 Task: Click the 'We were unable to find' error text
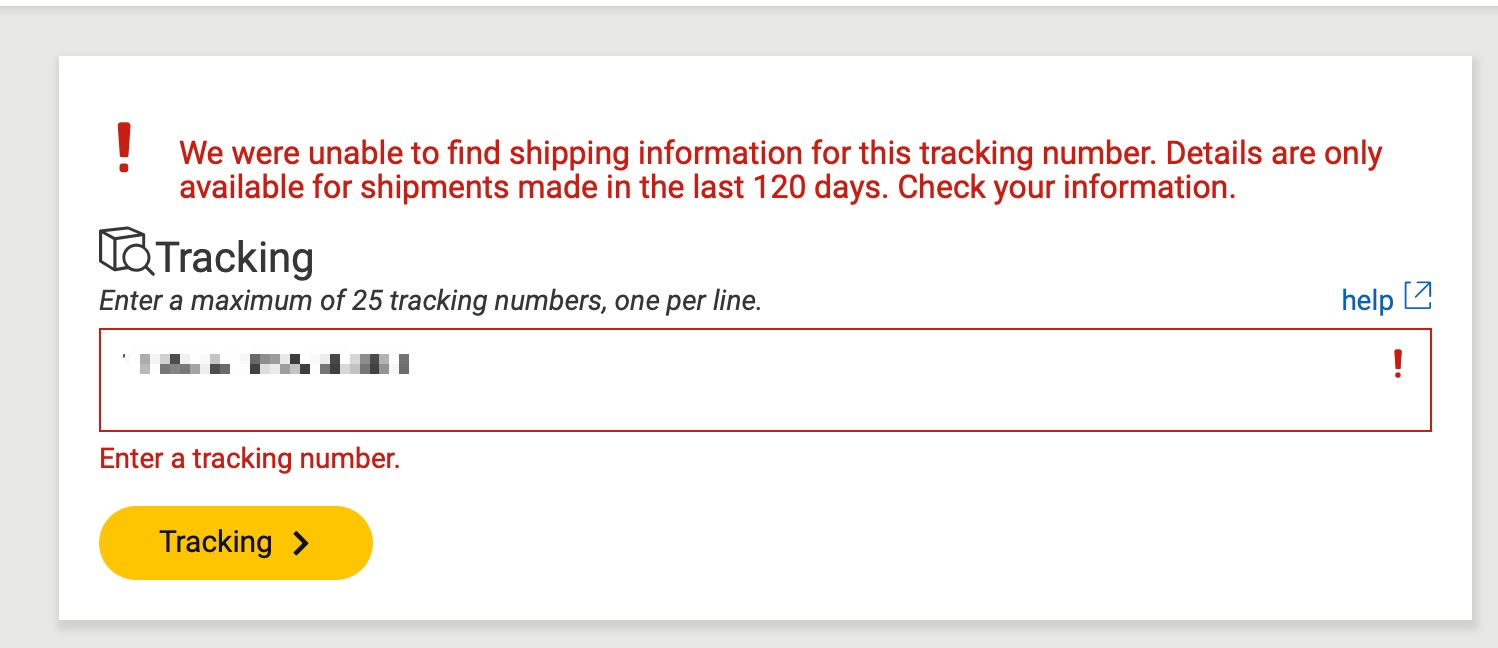pyautogui.click(x=340, y=154)
